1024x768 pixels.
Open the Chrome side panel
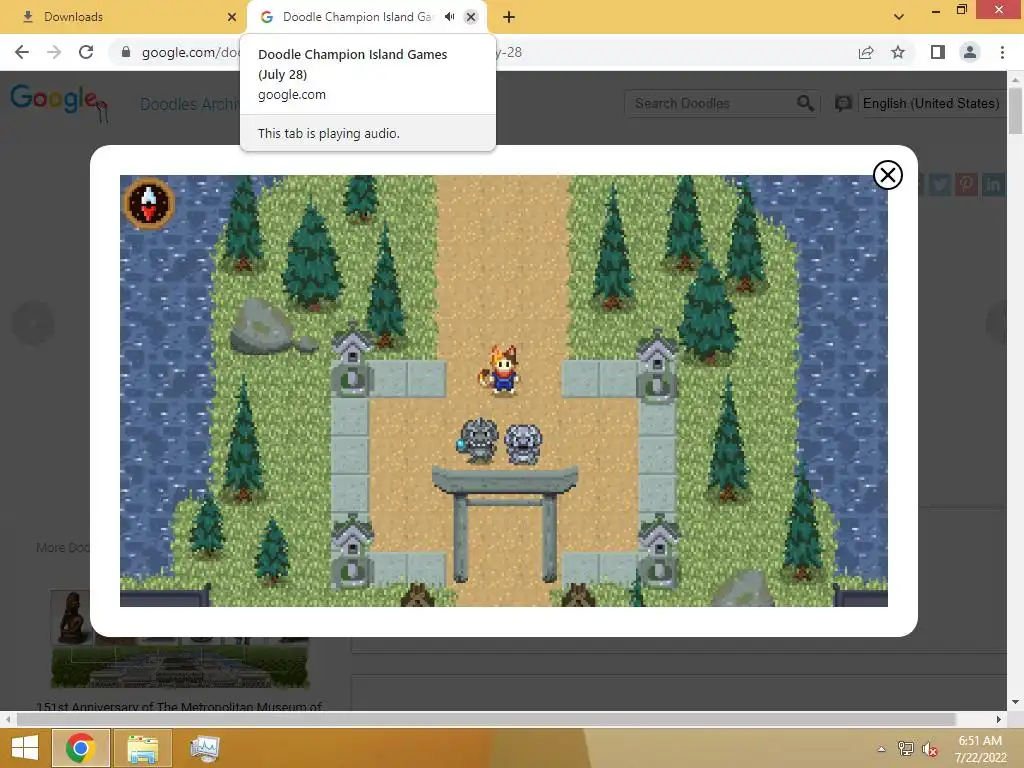(938, 52)
